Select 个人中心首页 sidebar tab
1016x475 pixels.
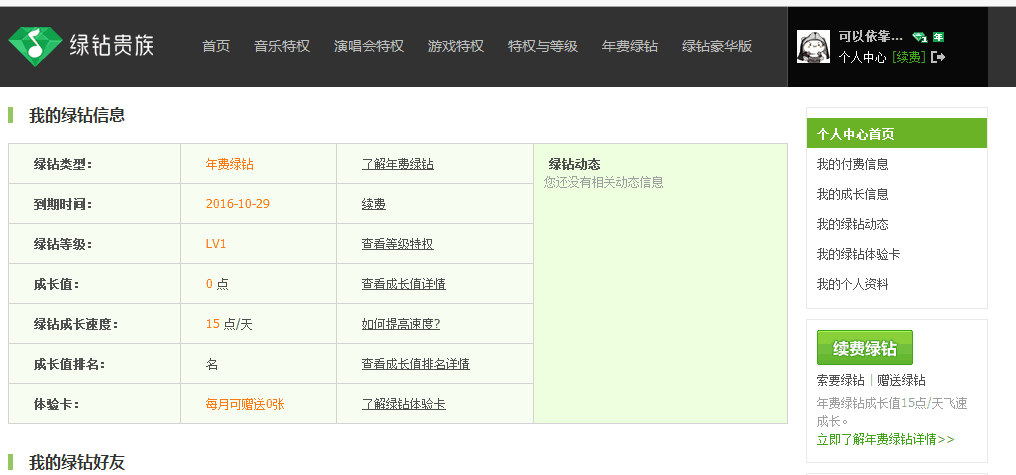[x=897, y=133]
